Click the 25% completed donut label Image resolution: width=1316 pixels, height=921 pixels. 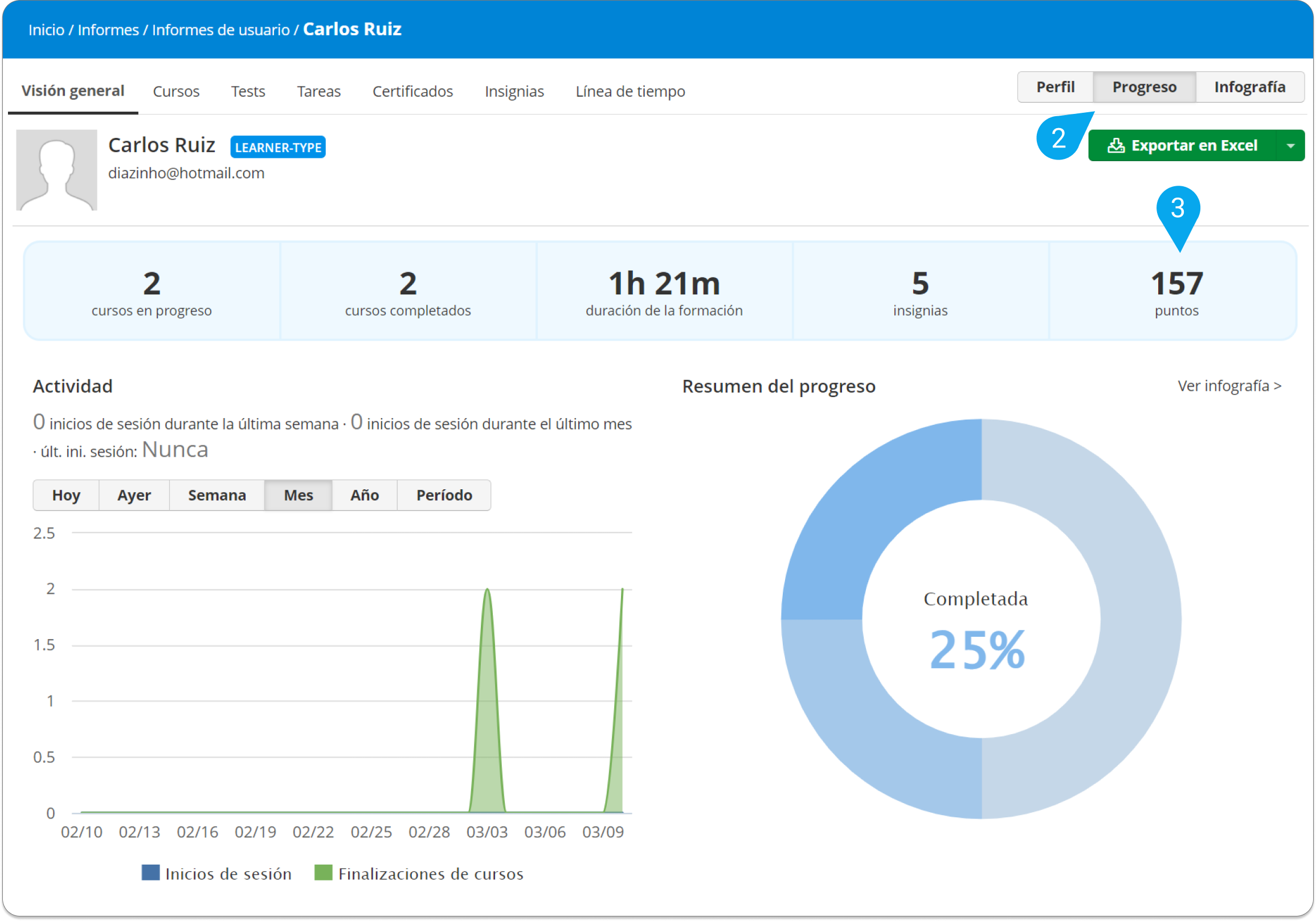pyautogui.click(x=976, y=650)
